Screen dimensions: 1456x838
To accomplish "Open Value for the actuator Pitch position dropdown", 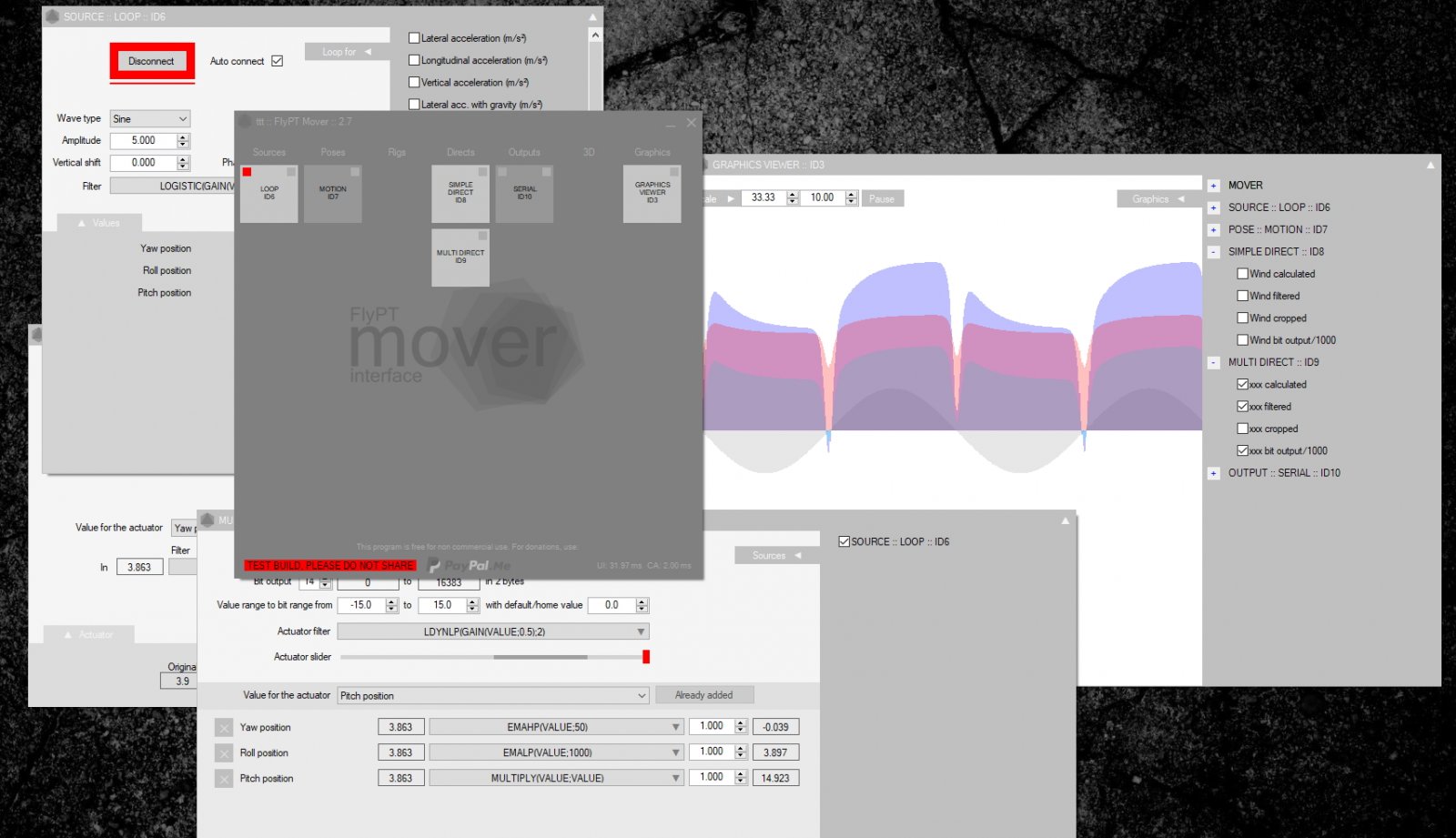I will tap(492, 695).
